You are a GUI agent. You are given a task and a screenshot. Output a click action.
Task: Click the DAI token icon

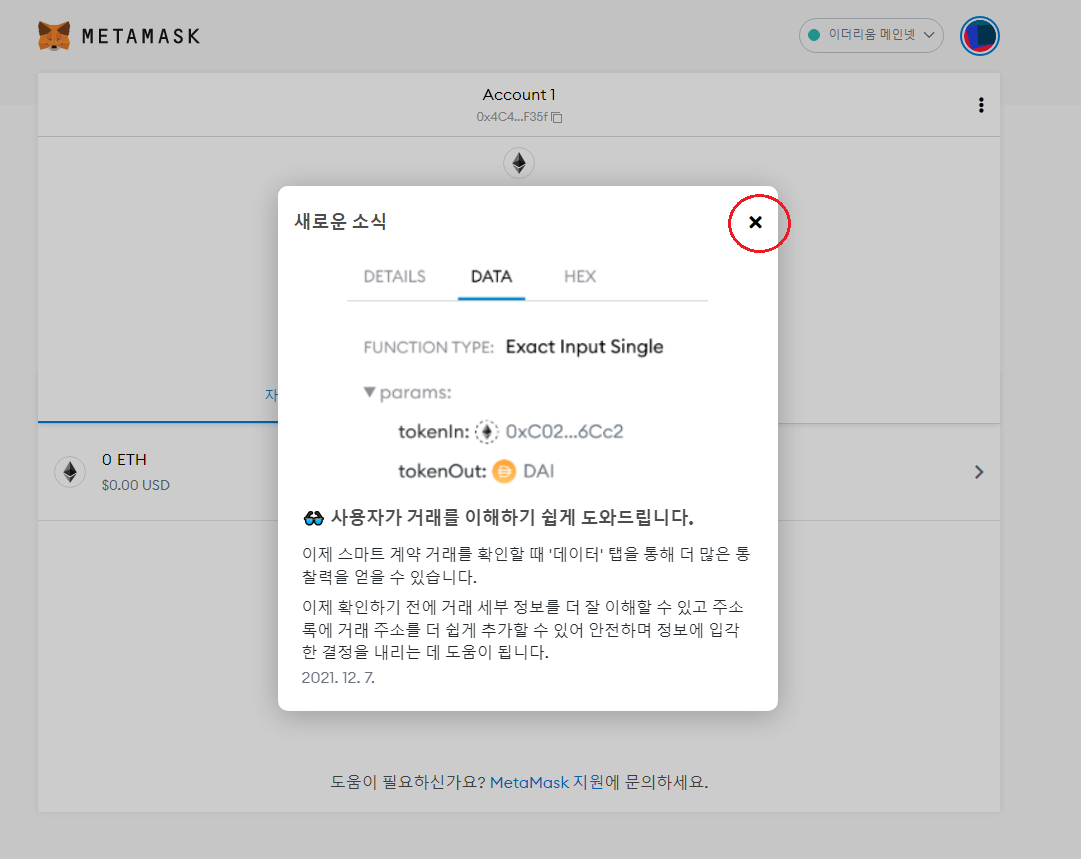pos(504,472)
